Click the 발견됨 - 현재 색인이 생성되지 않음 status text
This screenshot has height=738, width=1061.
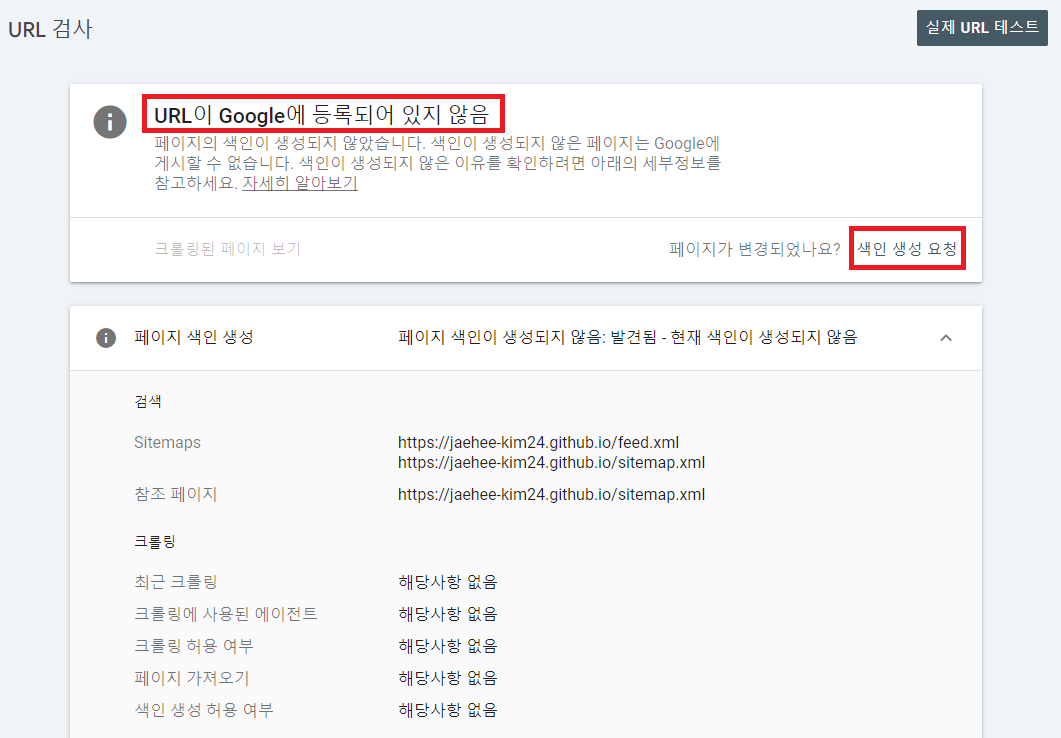(733, 337)
